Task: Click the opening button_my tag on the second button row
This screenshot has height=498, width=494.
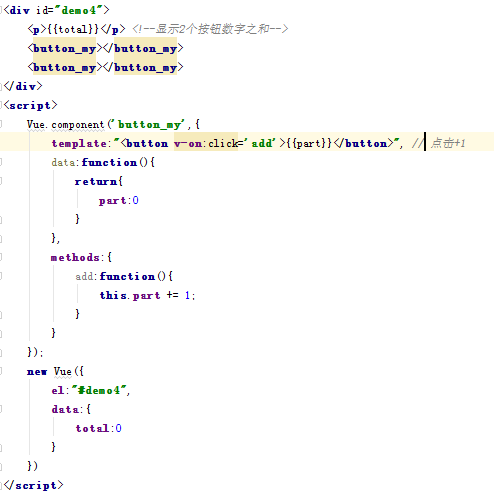Action: [65, 68]
